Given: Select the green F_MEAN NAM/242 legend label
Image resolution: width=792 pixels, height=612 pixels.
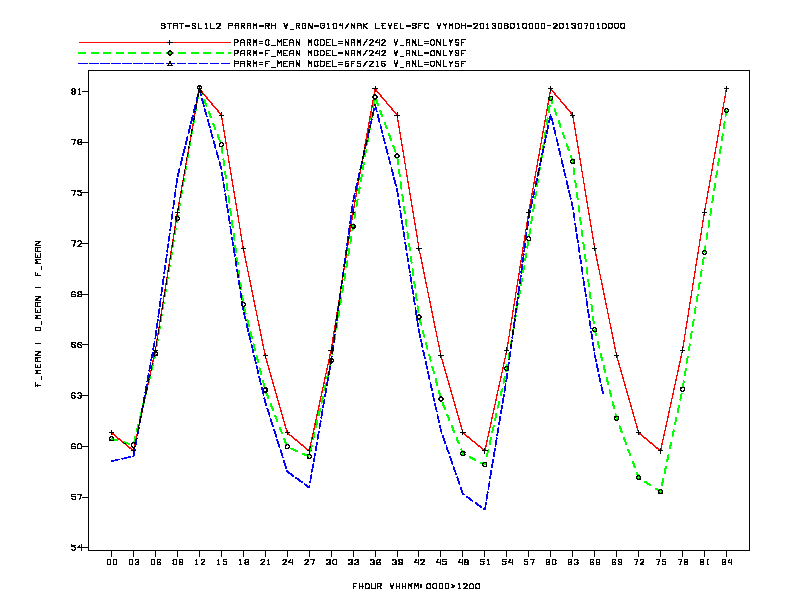Looking at the screenshot, I should 350,53.
